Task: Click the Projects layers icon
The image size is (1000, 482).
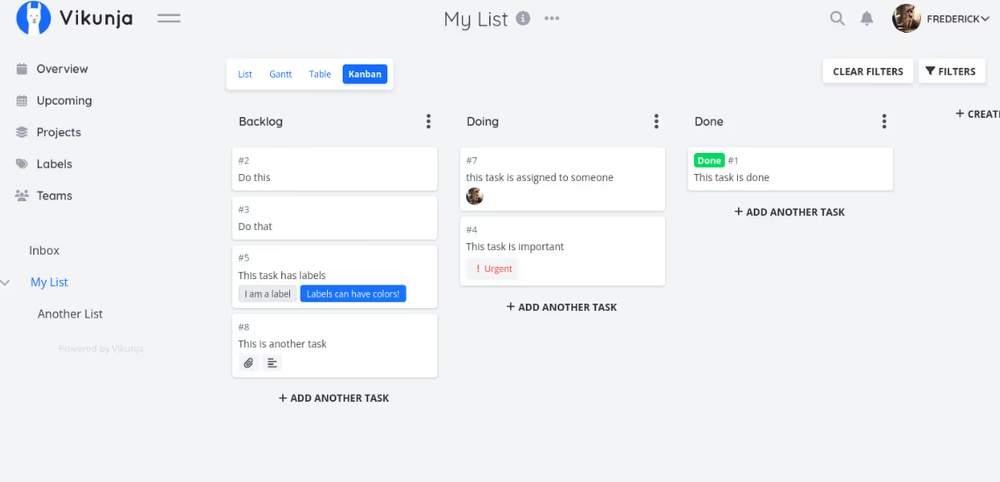Action: (x=22, y=133)
